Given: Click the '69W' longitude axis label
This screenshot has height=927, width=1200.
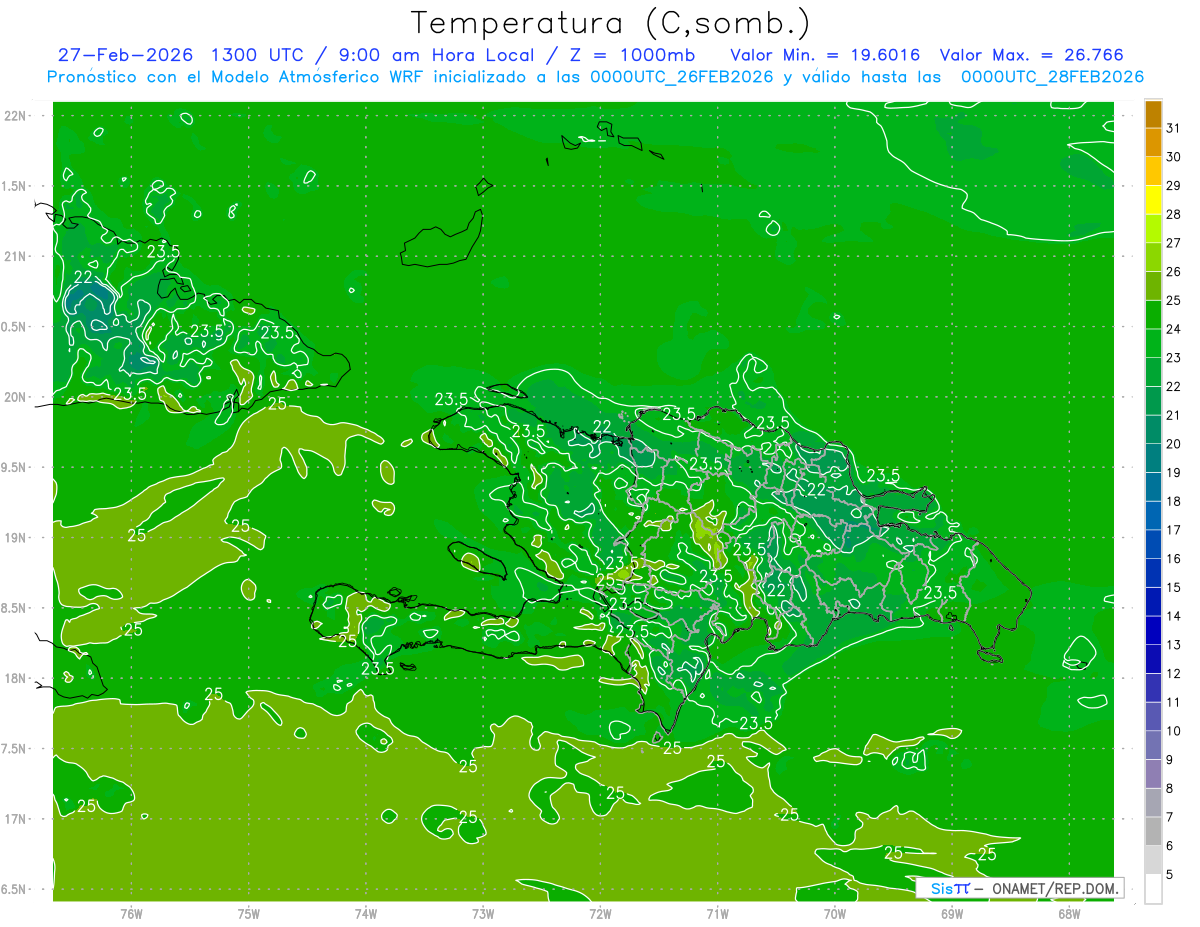Looking at the screenshot, I should 952,913.
